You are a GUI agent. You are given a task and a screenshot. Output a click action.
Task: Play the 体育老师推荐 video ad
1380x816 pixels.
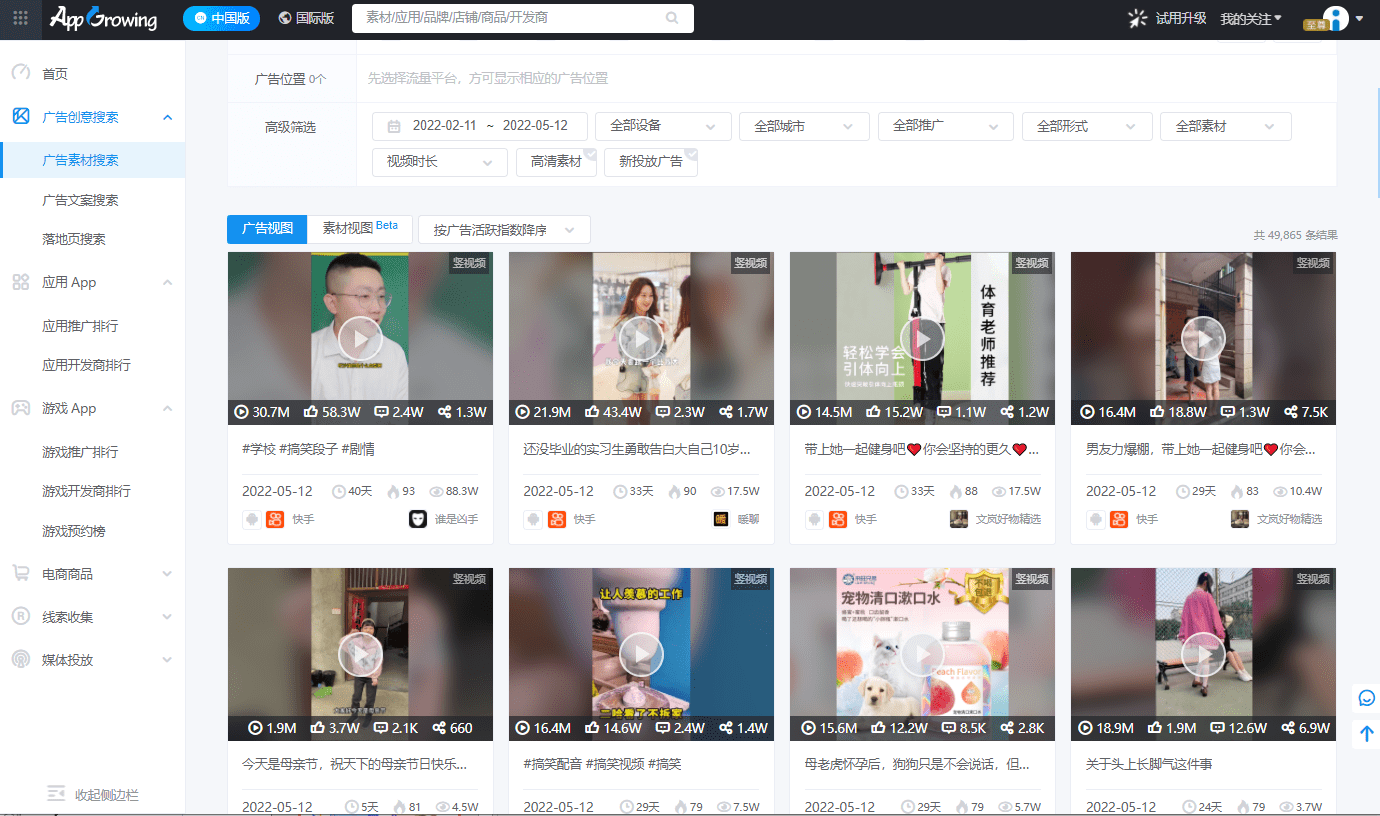click(922, 339)
